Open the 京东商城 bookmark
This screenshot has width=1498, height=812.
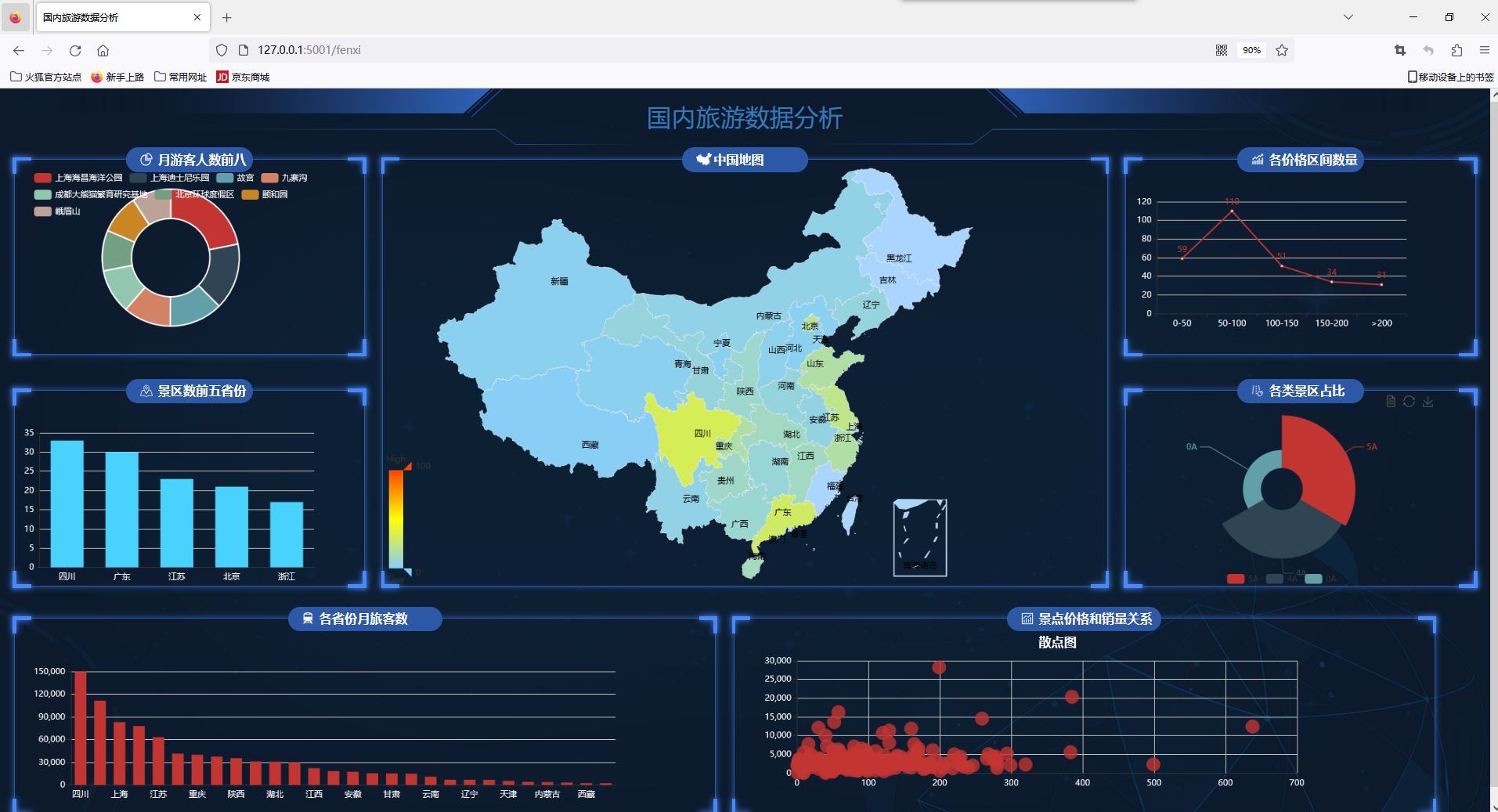244,77
